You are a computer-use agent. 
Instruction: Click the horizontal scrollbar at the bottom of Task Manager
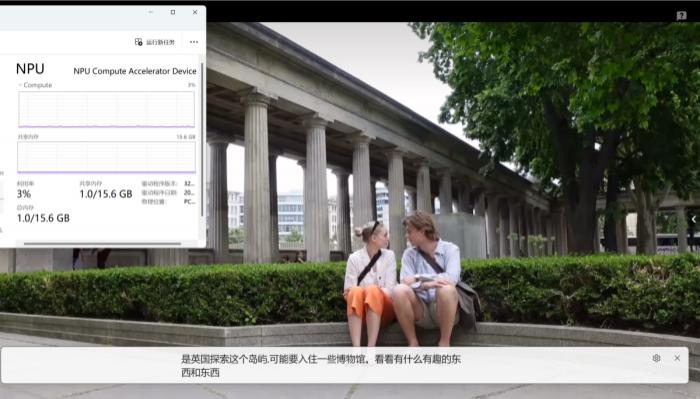[103, 244]
